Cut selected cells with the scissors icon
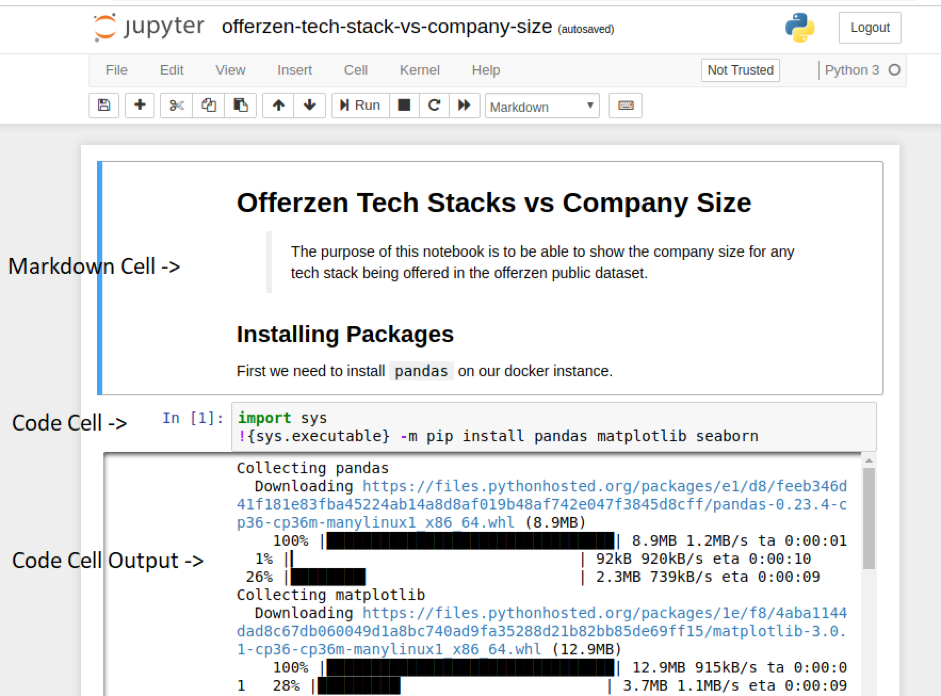 pos(176,106)
